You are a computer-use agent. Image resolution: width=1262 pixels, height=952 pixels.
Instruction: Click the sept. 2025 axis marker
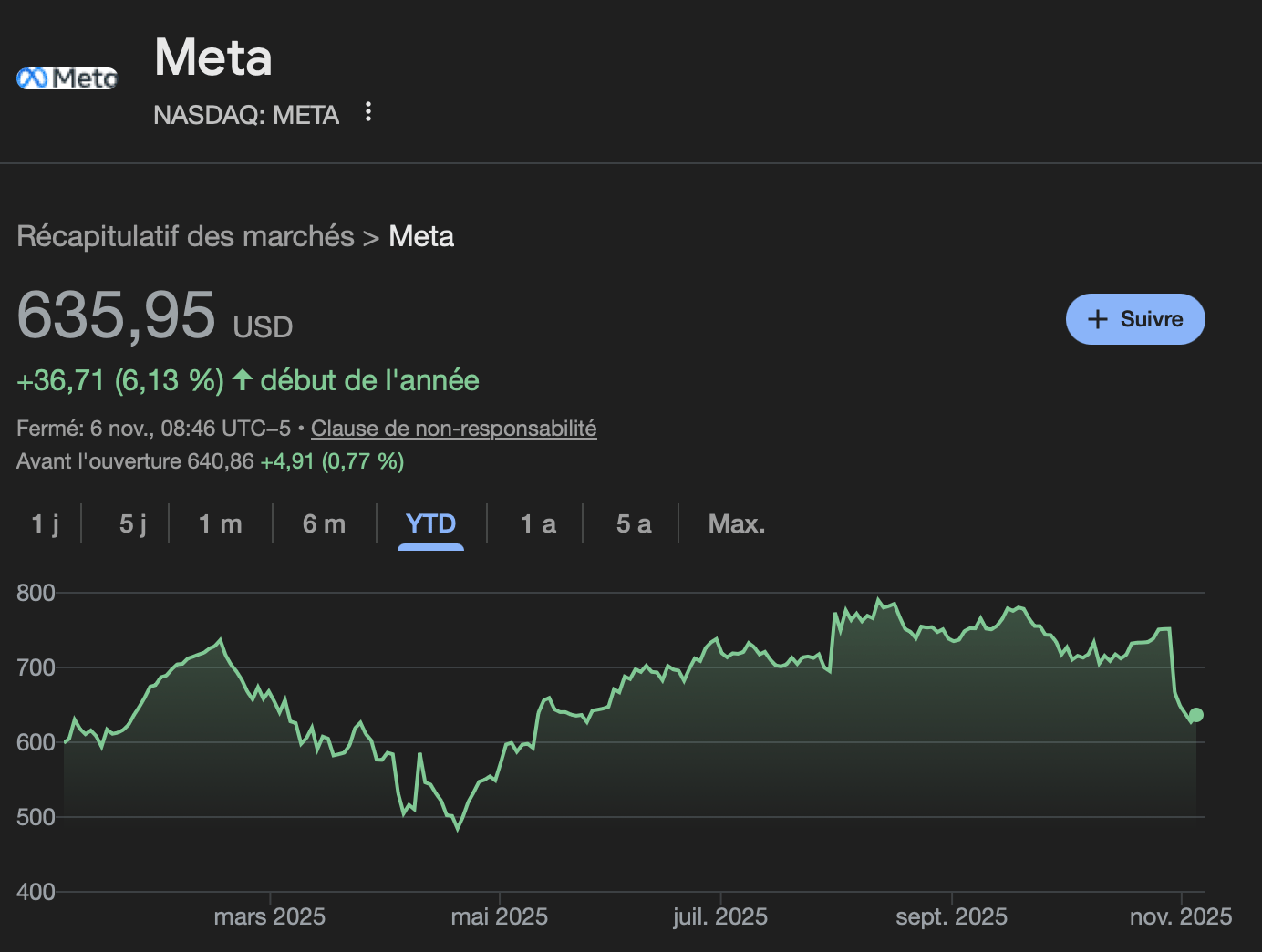point(951,916)
